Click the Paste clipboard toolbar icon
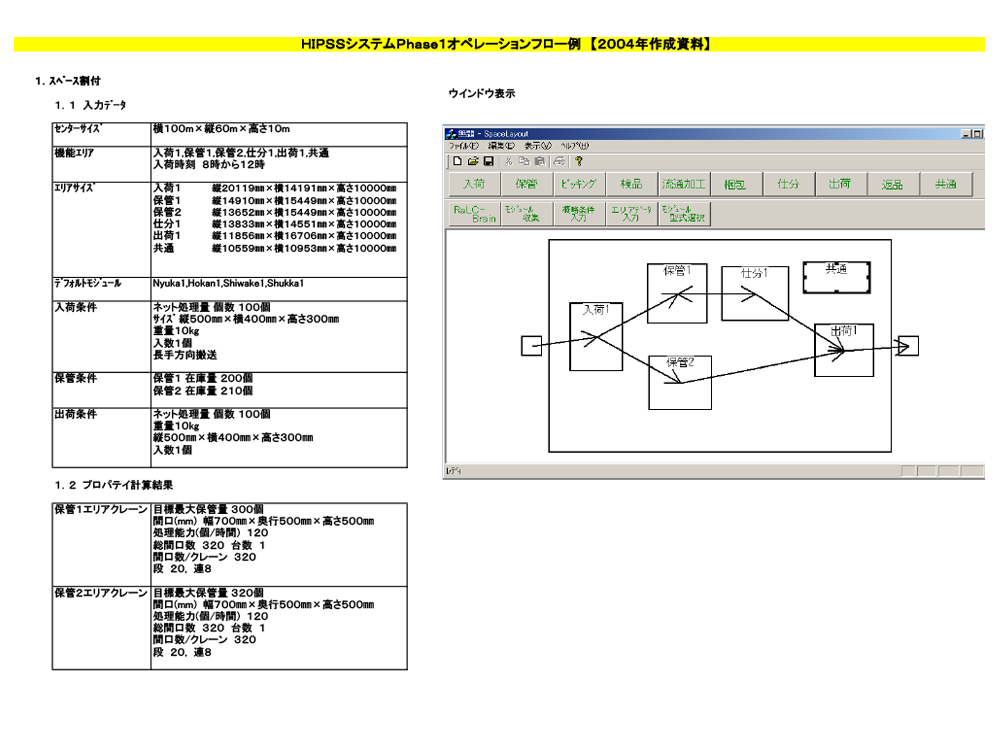Image resolution: width=1000 pixels, height=750 pixels. coord(540,161)
